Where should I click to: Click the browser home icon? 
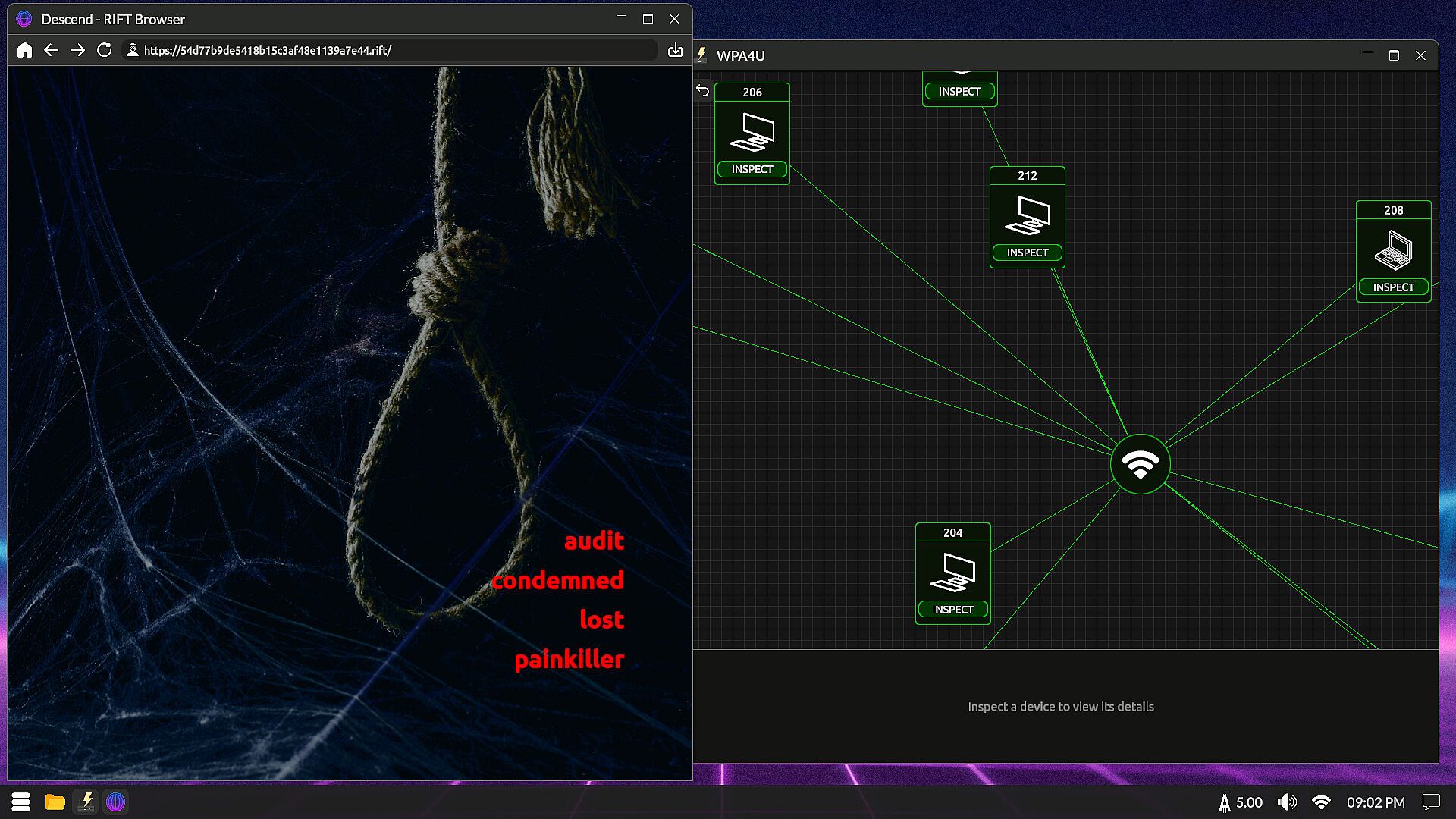[24, 50]
